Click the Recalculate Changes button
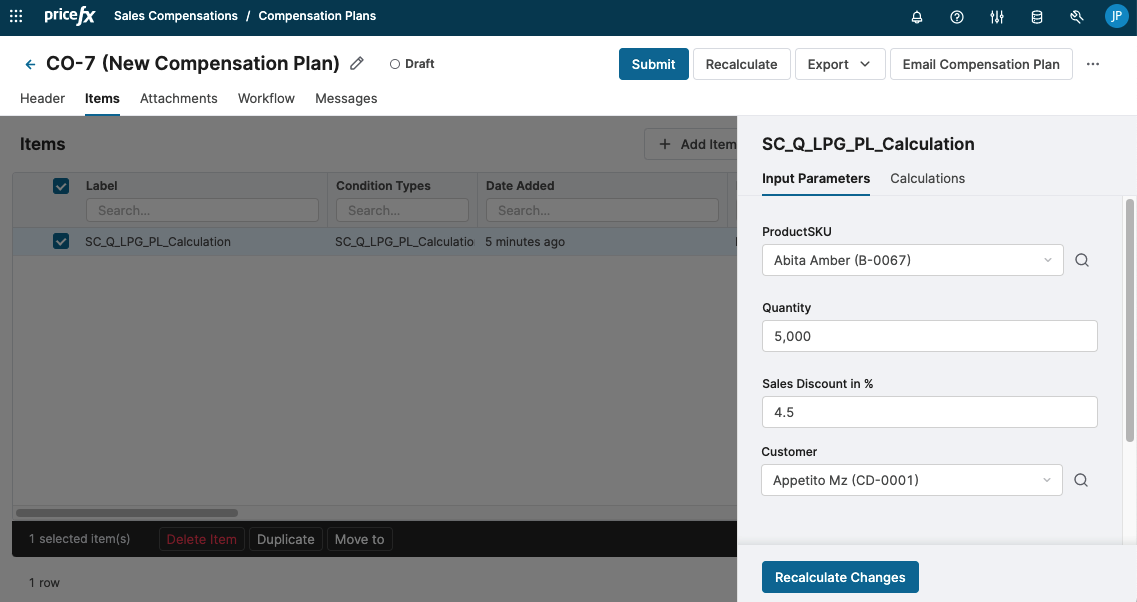 point(840,577)
